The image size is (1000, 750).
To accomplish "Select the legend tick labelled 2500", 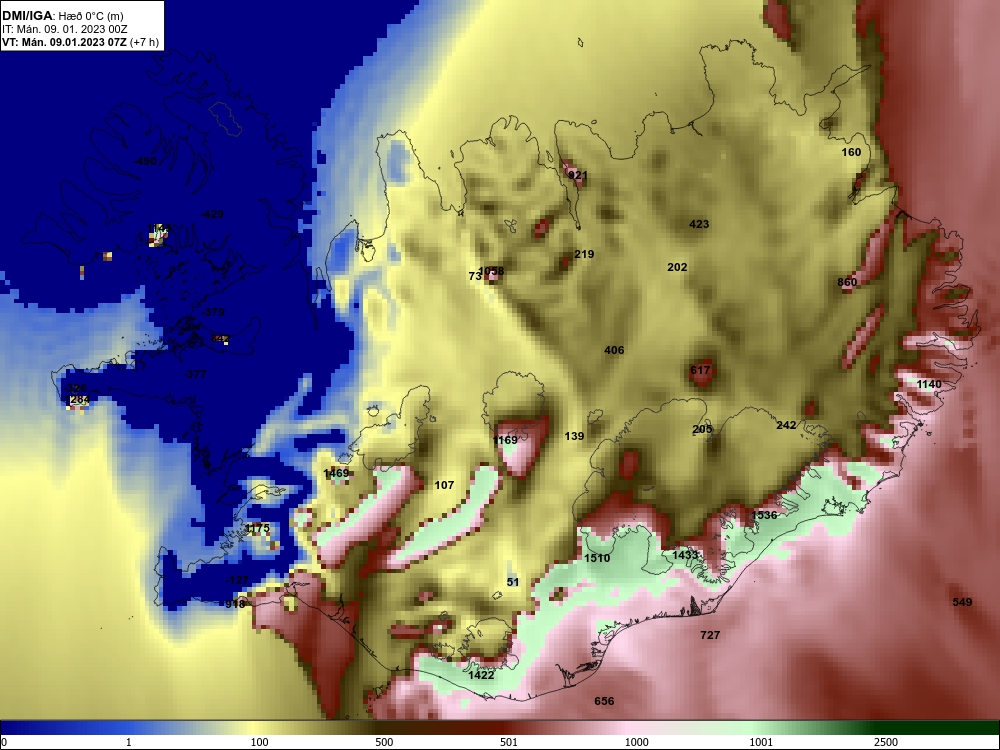I will (886, 742).
